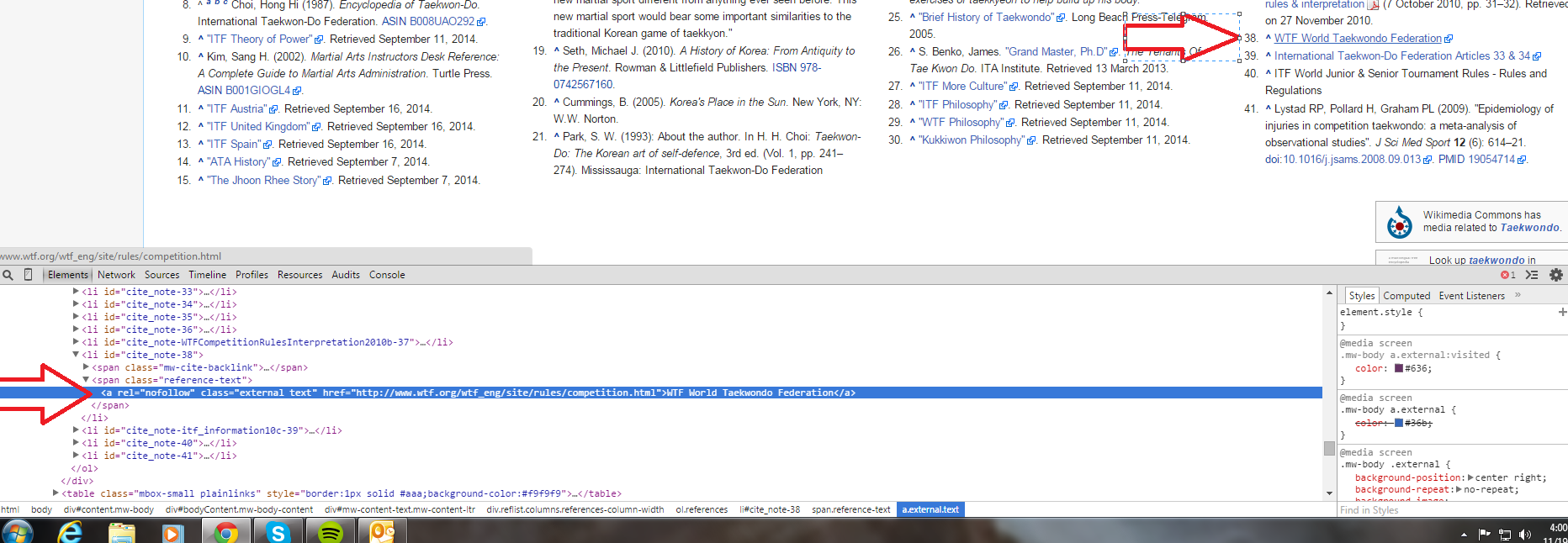Expand the cite_note-36 list item
1568x543 pixels.
[x=76, y=329]
